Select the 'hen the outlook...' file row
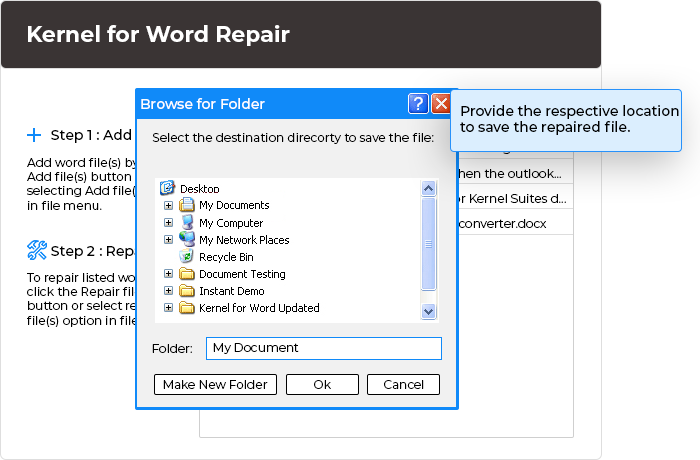 pos(516,173)
